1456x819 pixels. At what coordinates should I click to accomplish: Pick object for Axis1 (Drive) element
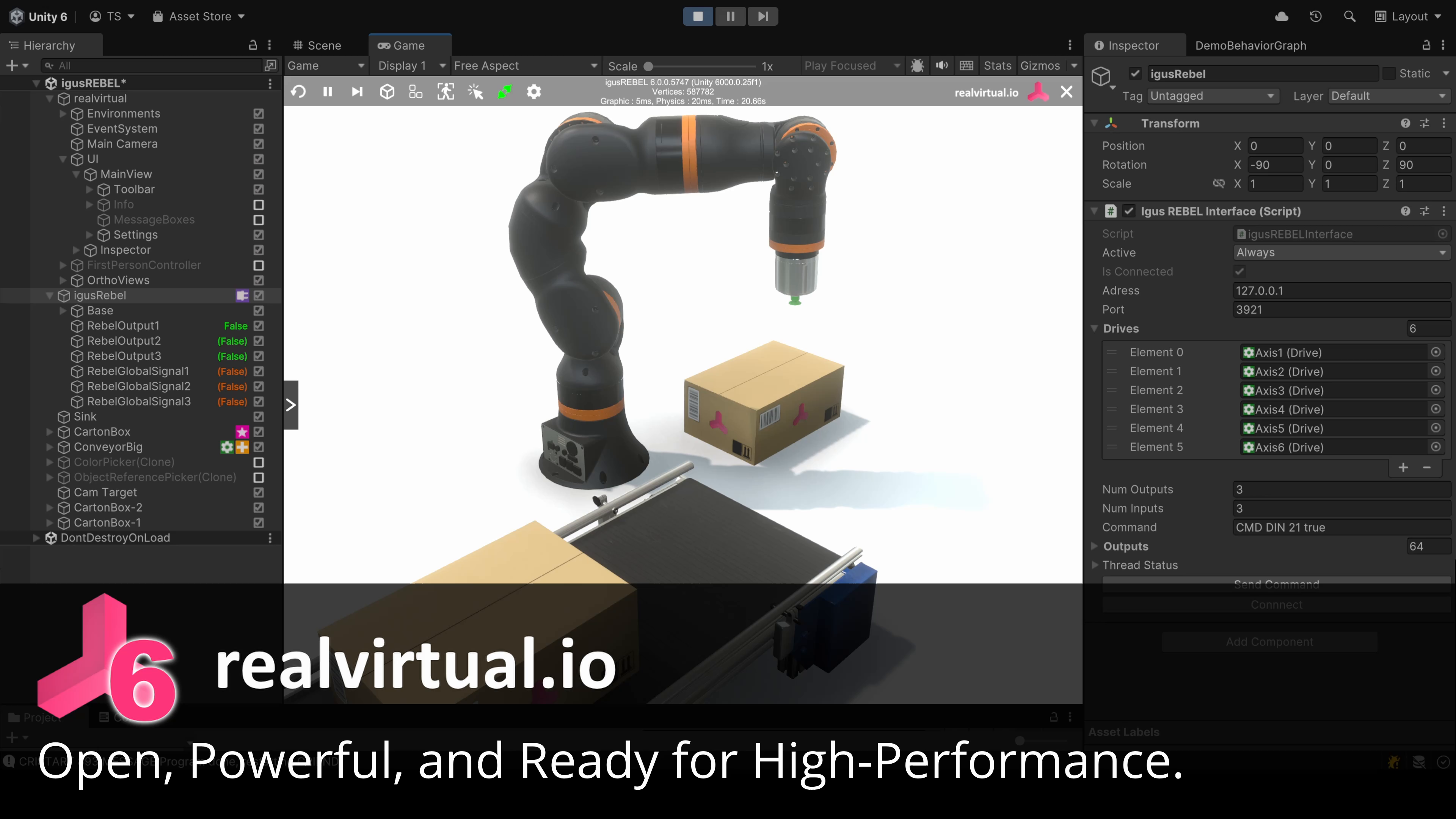coord(1436,352)
